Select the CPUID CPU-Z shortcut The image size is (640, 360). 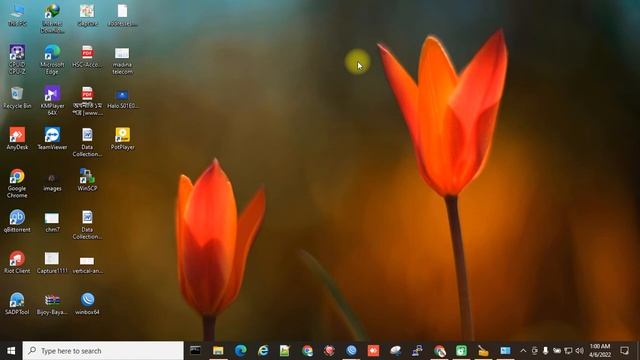(17, 60)
